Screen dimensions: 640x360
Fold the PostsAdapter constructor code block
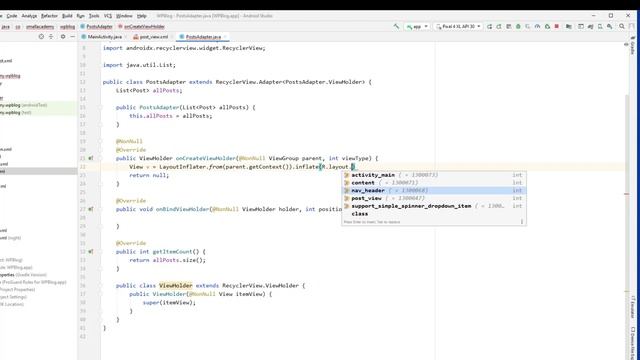[100, 107]
